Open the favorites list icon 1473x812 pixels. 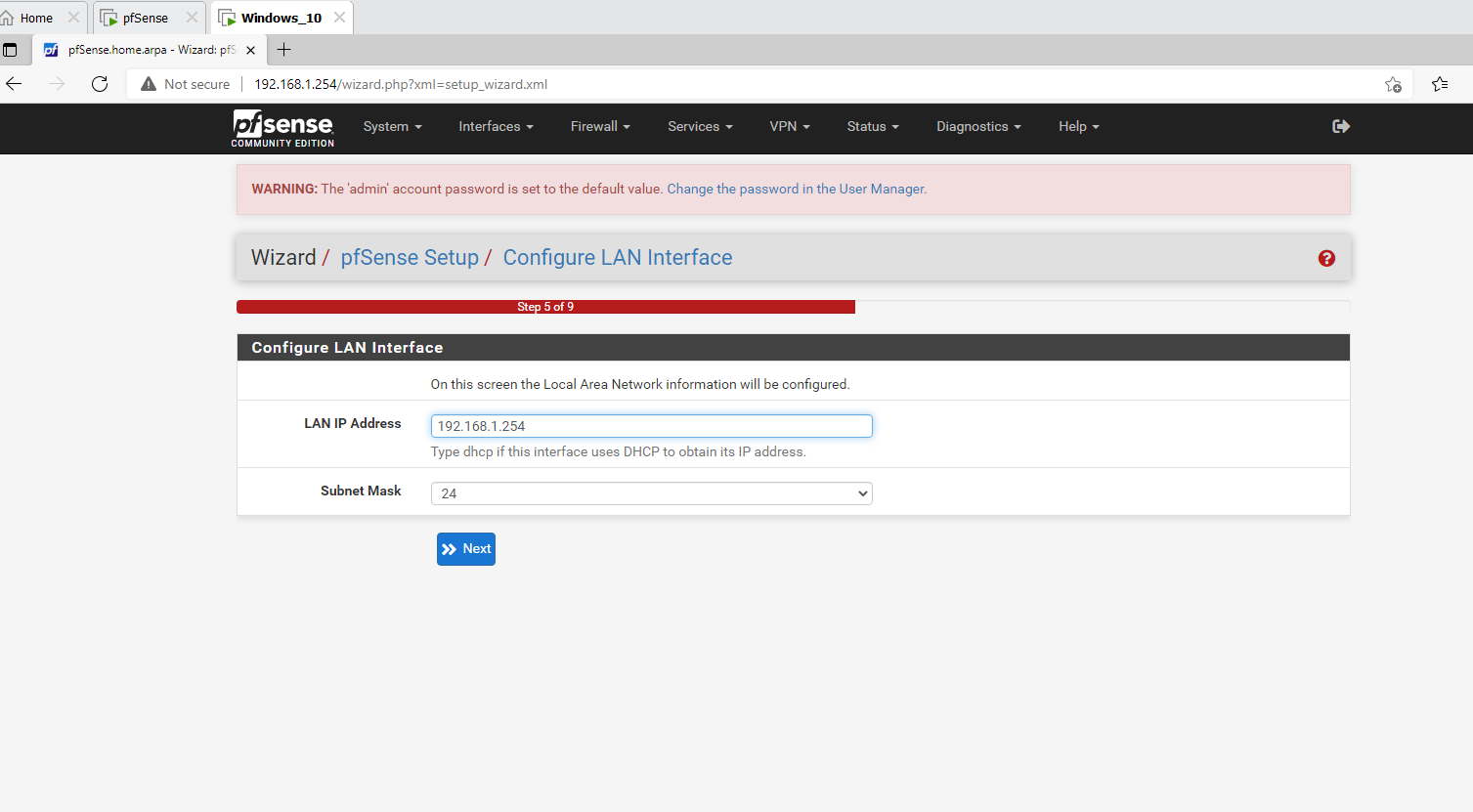1440,84
